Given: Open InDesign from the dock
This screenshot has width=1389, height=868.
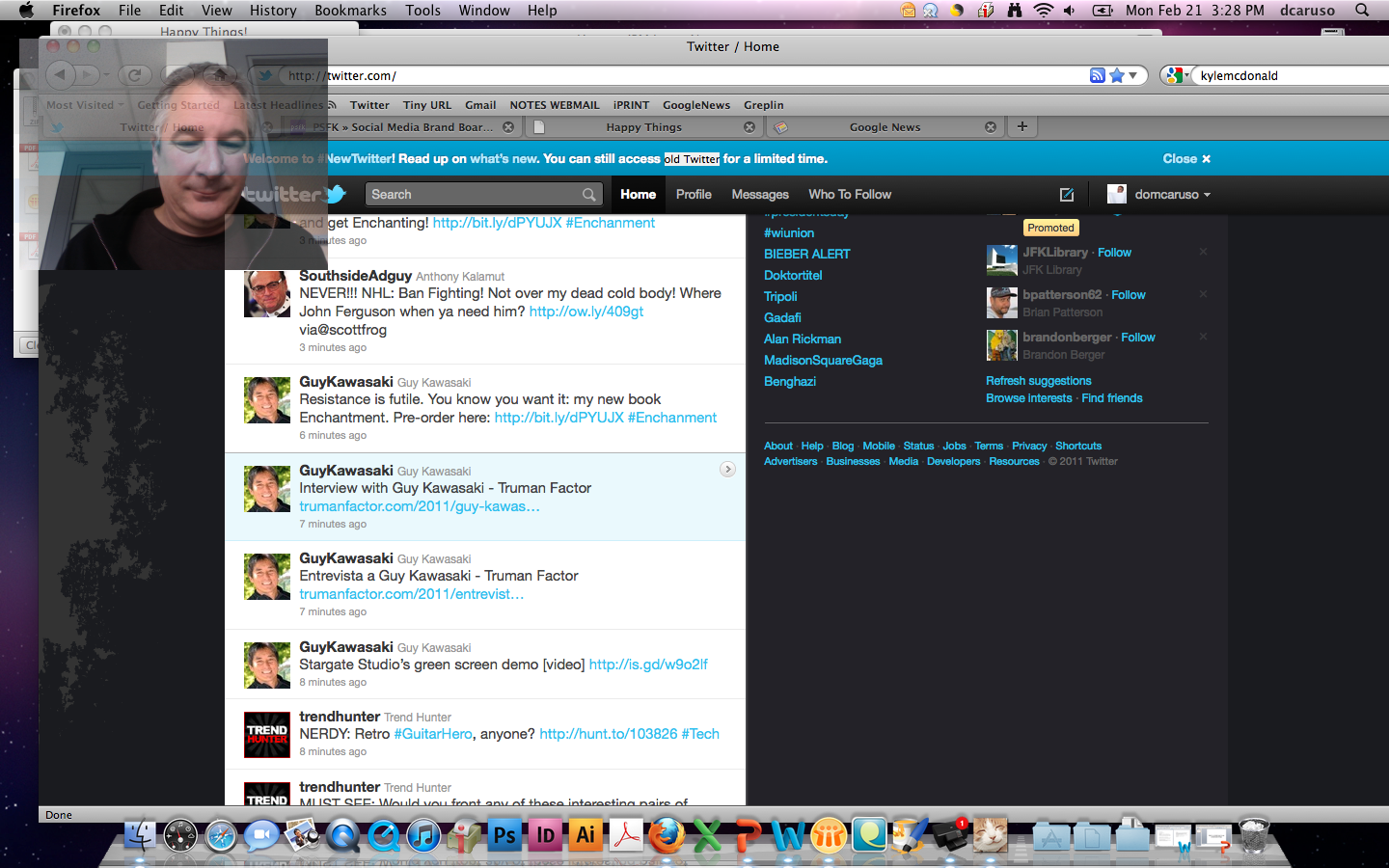Looking at the screenshot, I should tap(545, 835).
